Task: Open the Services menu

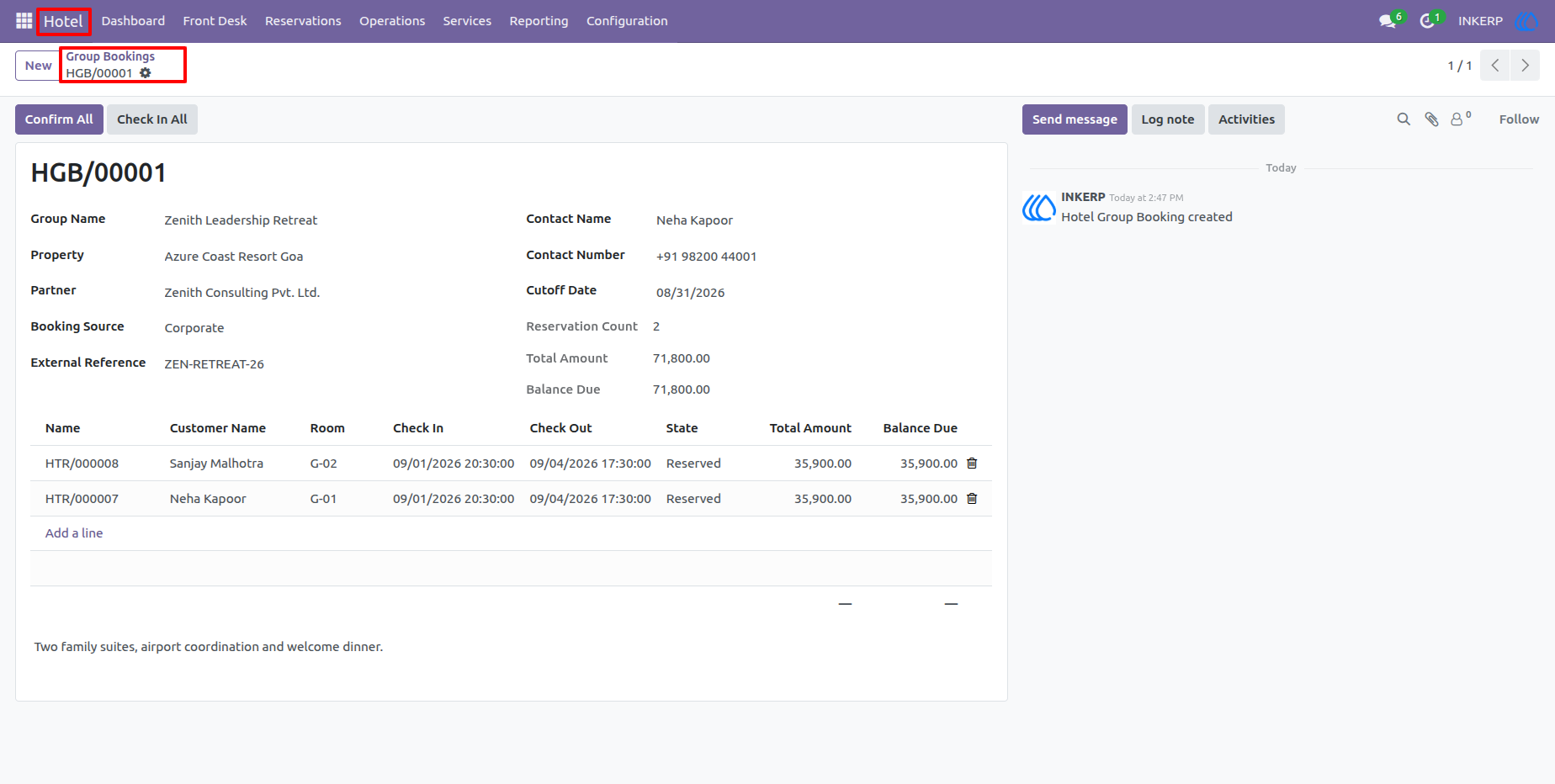Action: (x=467, y=21)
